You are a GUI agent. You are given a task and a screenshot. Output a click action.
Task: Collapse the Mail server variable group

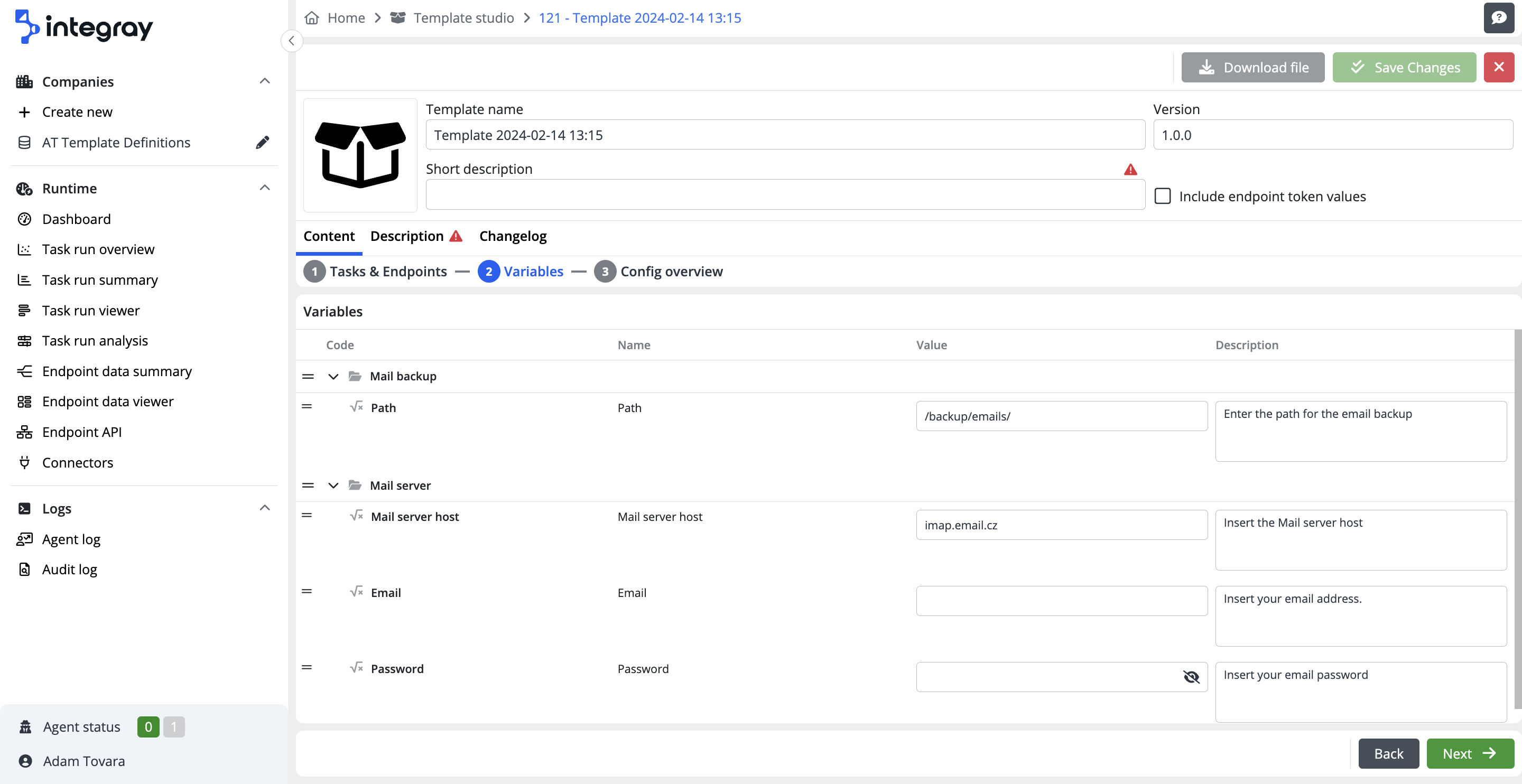point(333,486)
